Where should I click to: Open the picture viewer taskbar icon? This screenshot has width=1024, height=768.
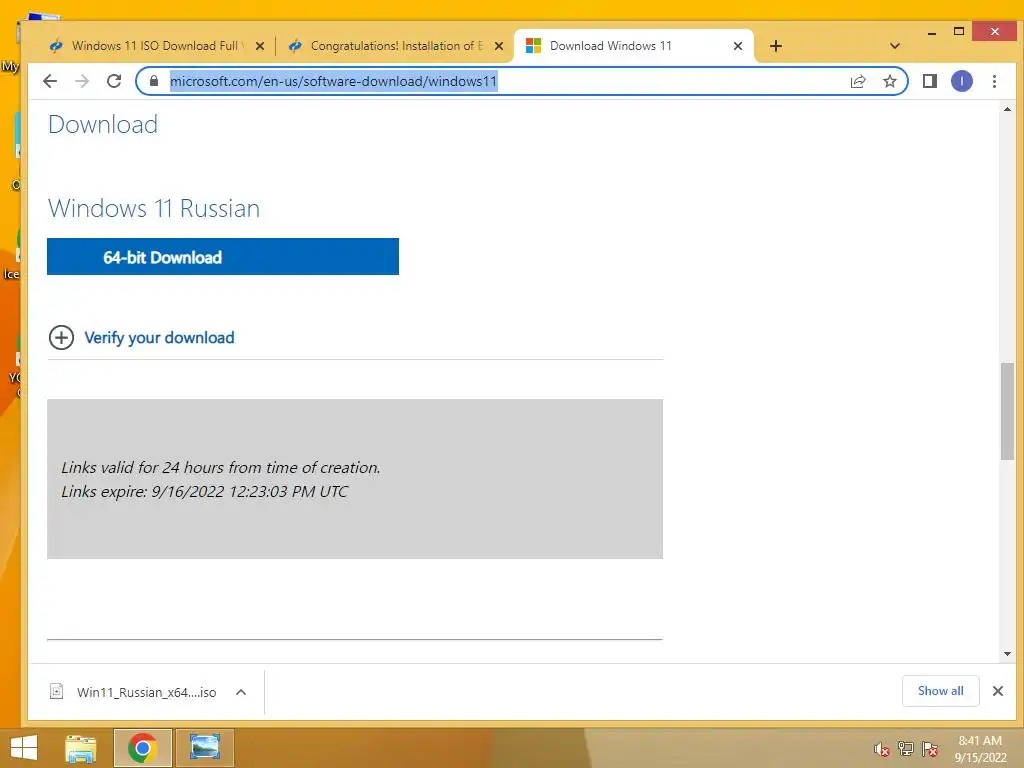pyautogui.click(x=204, y=748)
